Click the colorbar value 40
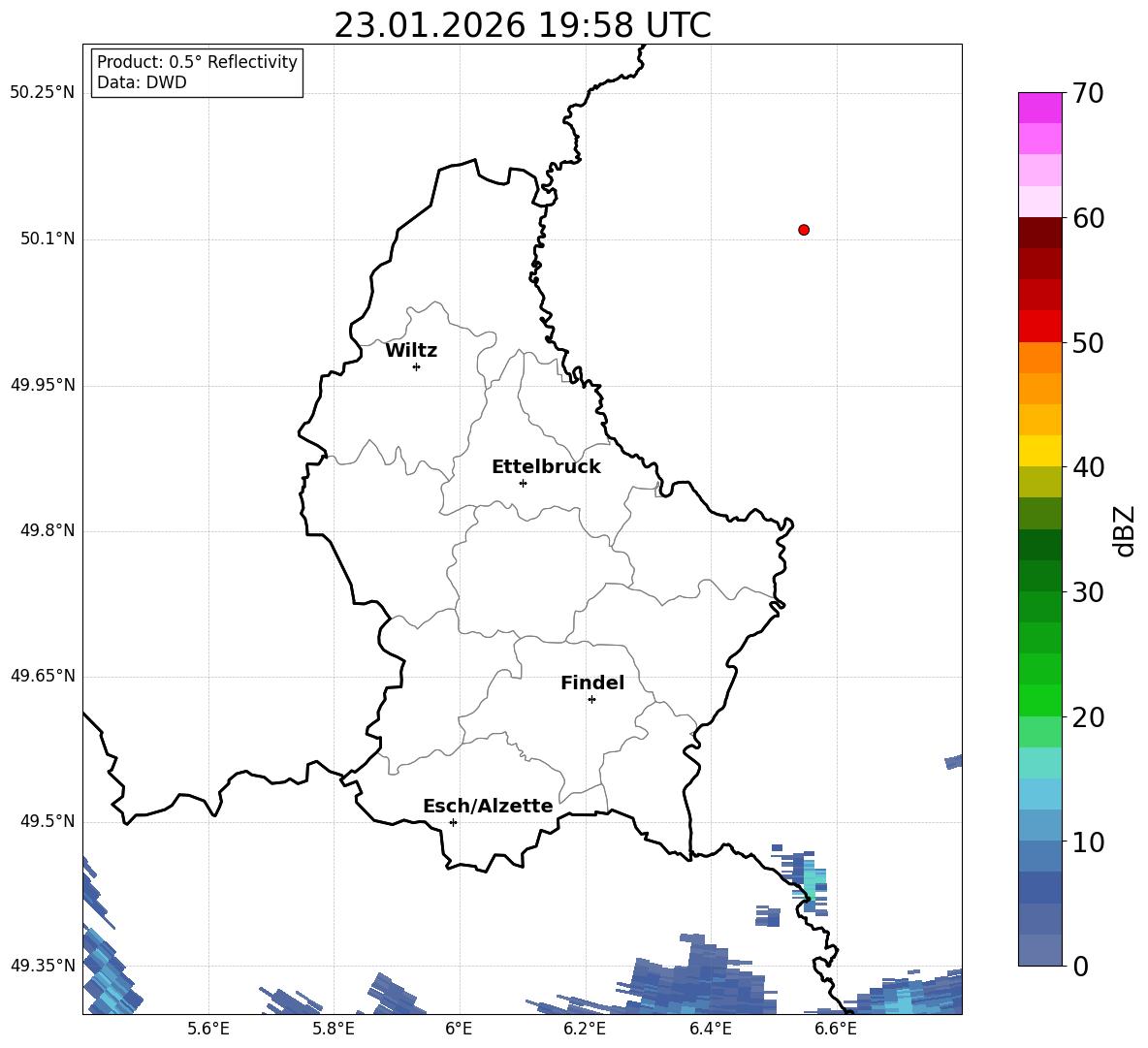Viewport: 1148px width, 1048px height. click(1088, 467)
